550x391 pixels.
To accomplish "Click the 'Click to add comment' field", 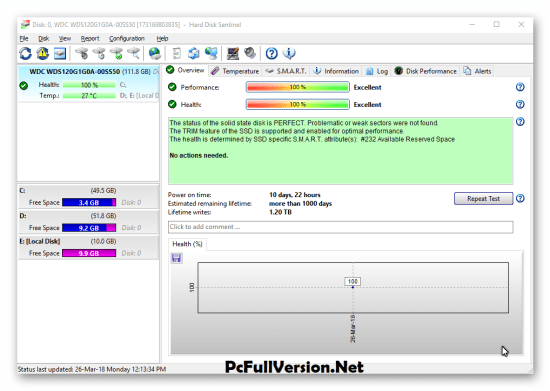I will pos(340,227).
